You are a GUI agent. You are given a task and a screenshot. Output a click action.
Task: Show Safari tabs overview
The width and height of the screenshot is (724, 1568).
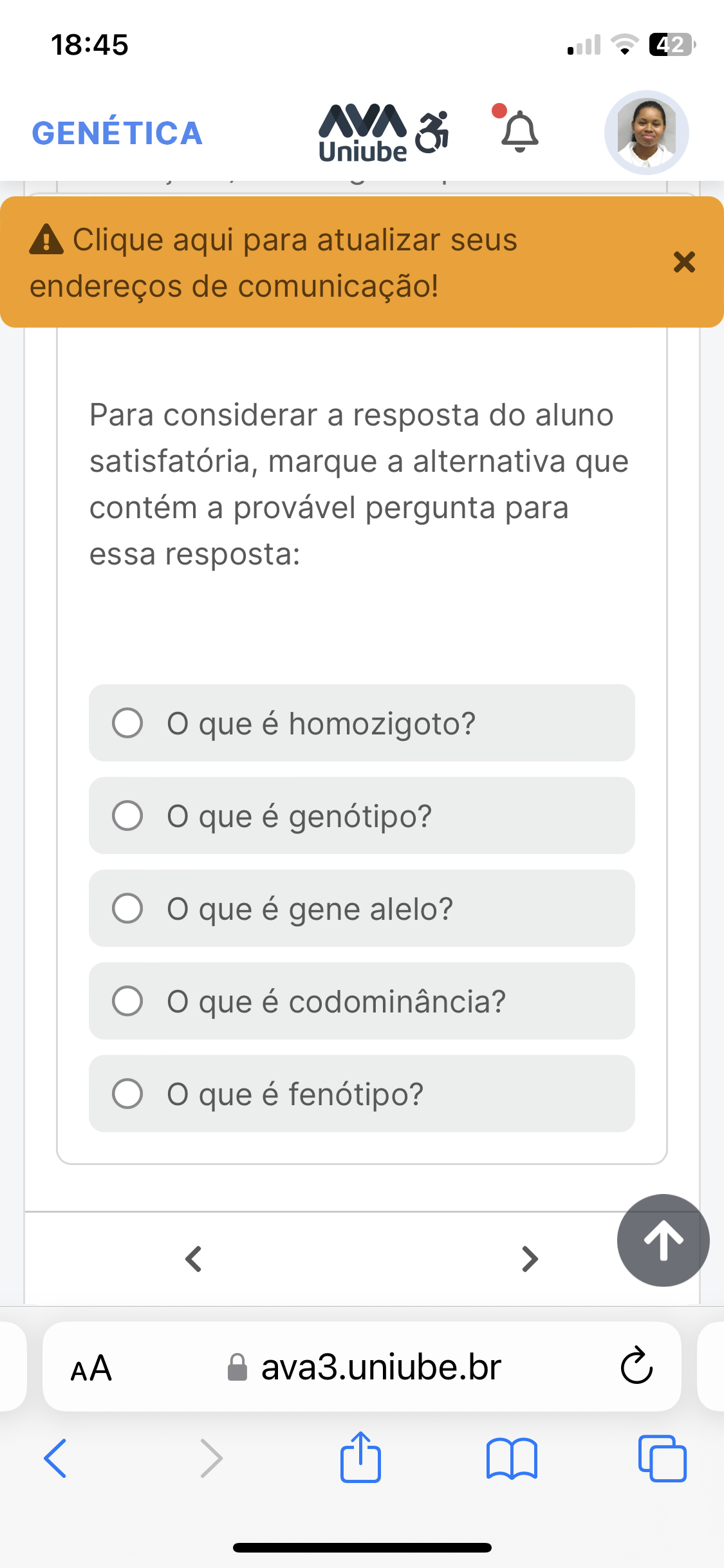pyautogui.click(x=662, y=1459)
